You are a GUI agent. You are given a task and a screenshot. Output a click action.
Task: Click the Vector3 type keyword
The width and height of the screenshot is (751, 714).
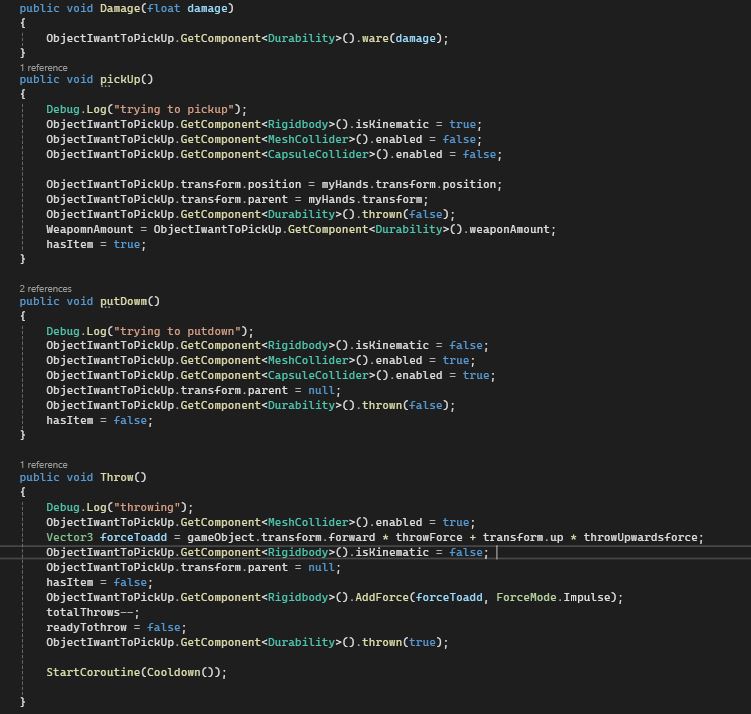(x=69, y=537)
